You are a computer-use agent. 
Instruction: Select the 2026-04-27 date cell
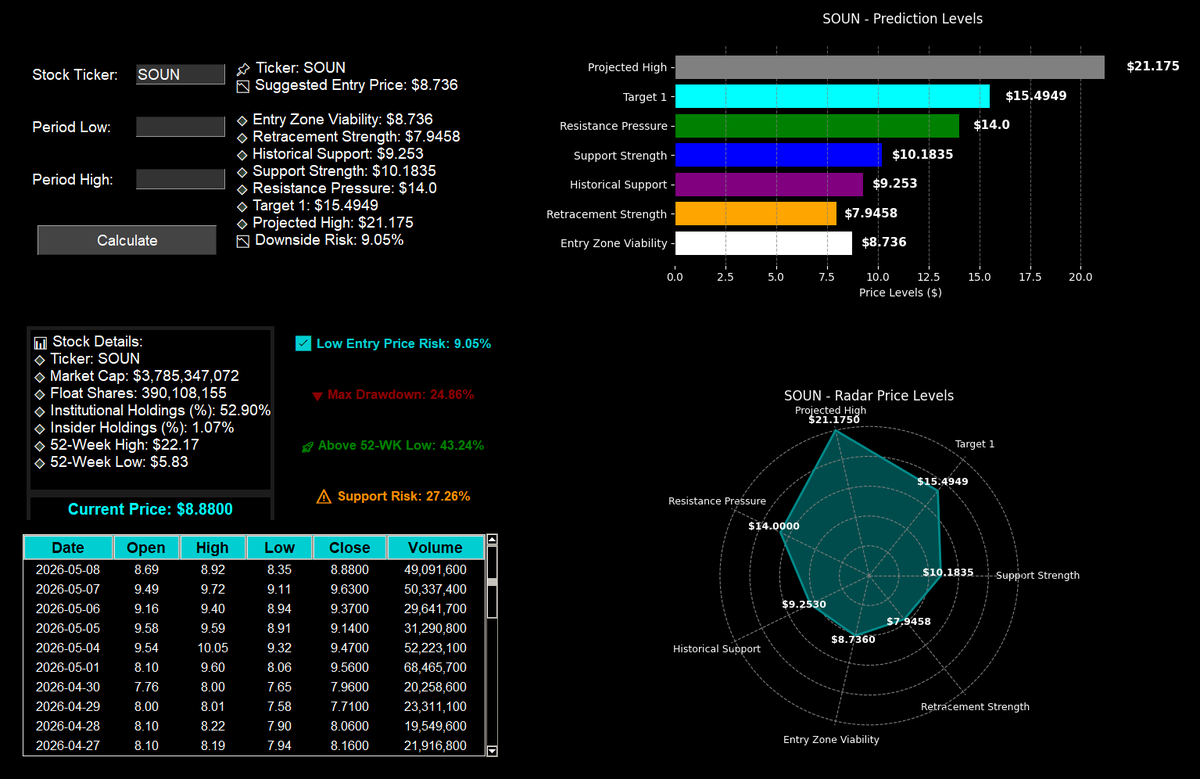(x=68, y=746)
